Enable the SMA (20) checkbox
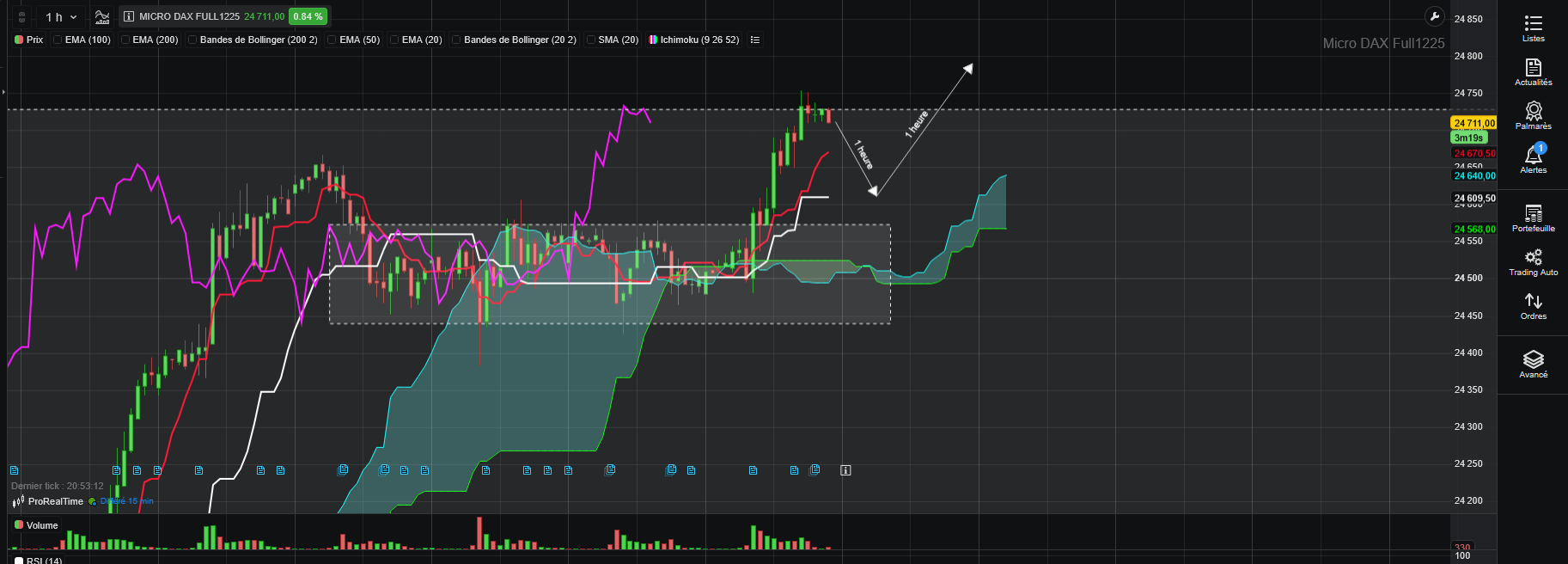This screenshot has width=1568, height=564. 591,40
